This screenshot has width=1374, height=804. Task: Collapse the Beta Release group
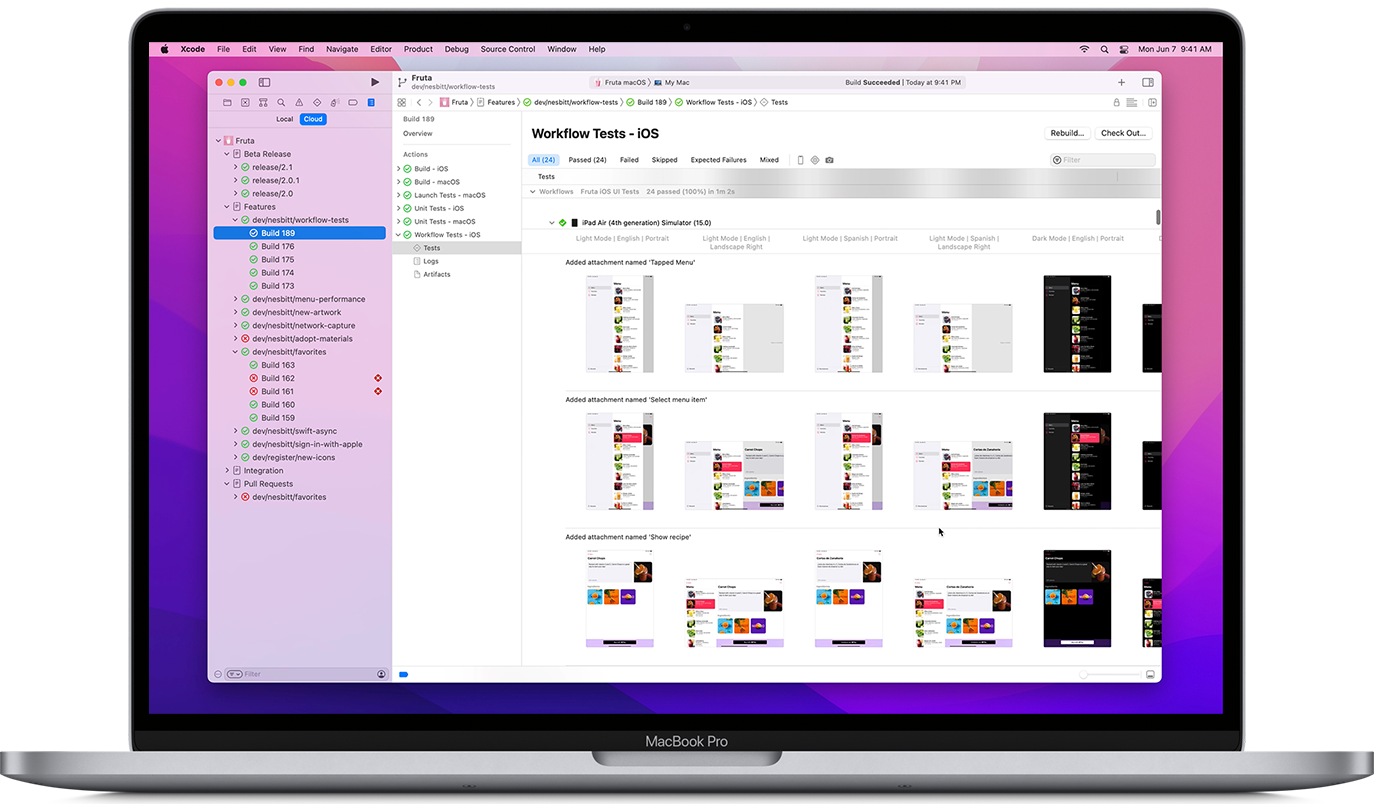tap(227, 154)
